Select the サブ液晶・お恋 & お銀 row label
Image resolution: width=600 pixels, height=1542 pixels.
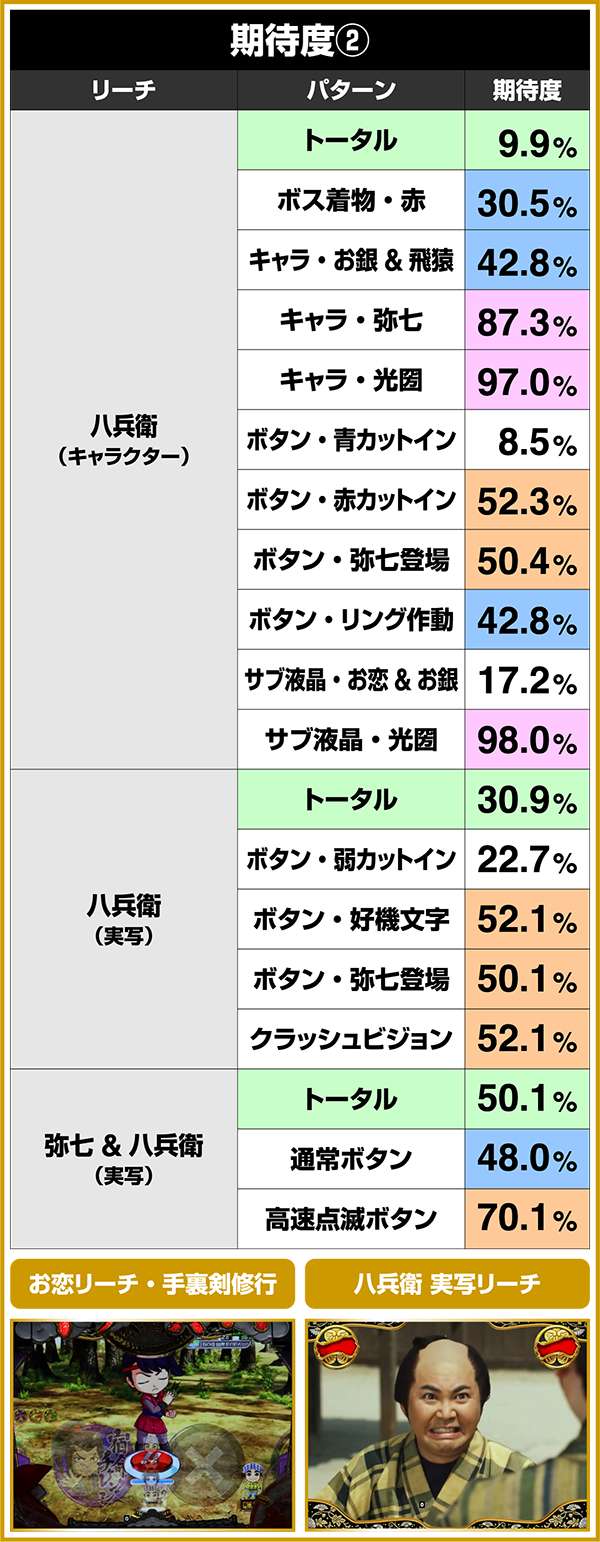pos(351,681)
